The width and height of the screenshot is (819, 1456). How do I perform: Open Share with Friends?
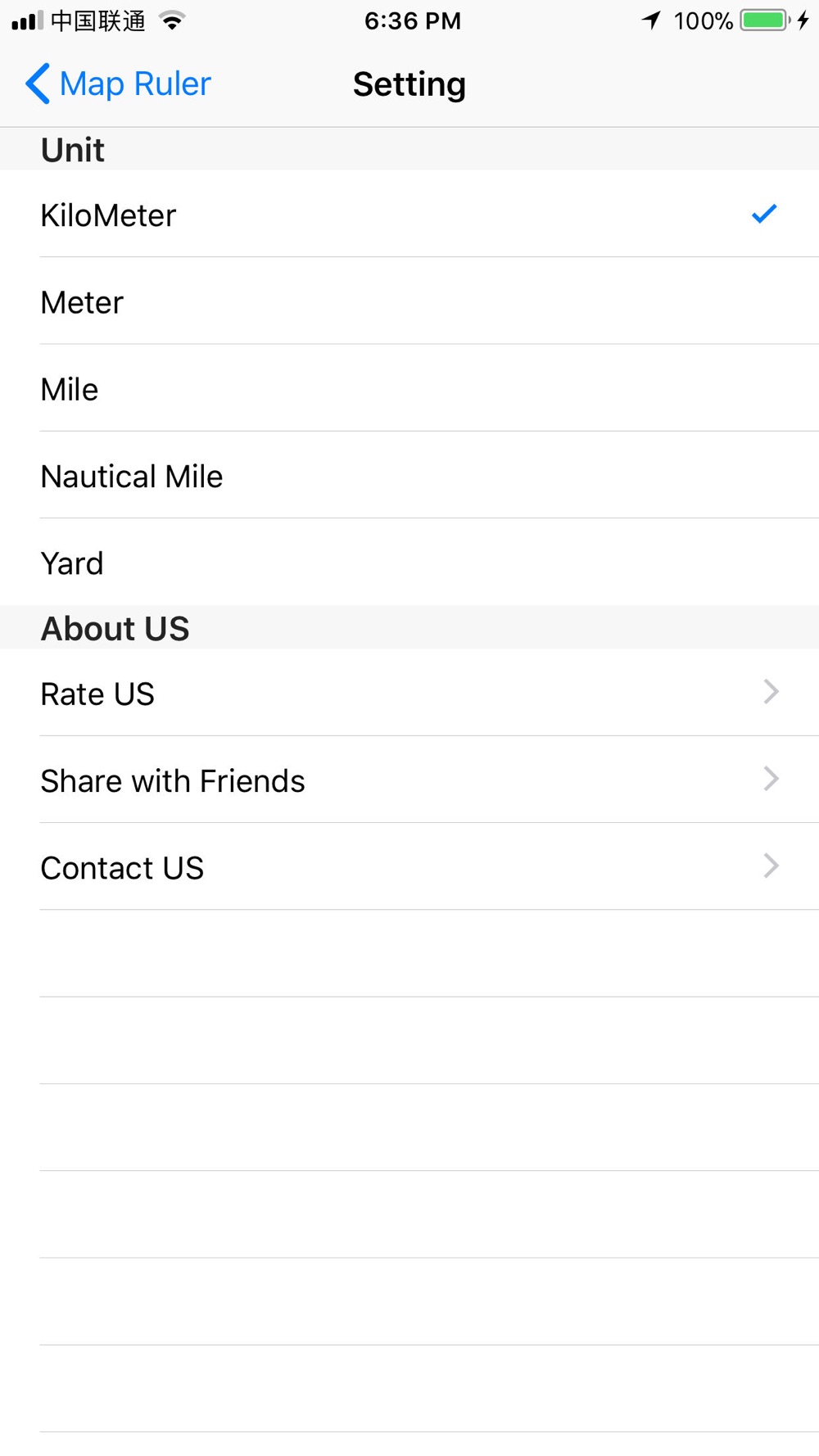pos(409,780)
